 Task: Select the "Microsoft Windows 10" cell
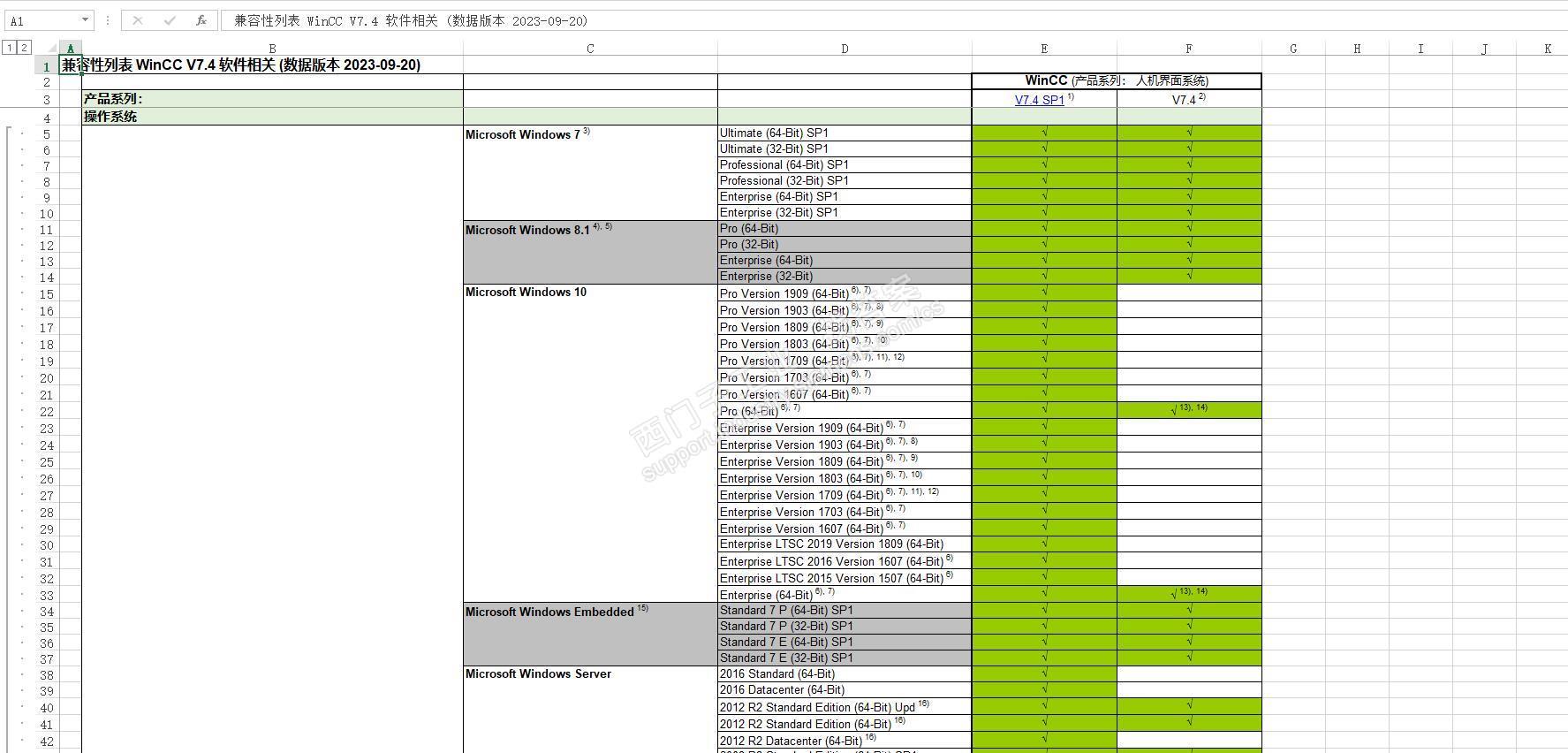click(590, 444)
